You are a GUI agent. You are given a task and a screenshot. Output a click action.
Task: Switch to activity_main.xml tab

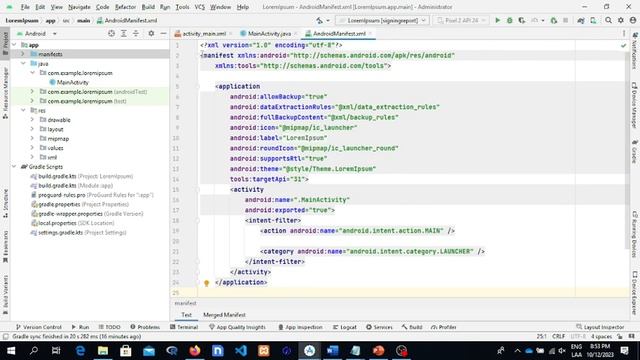pos(203,33)
